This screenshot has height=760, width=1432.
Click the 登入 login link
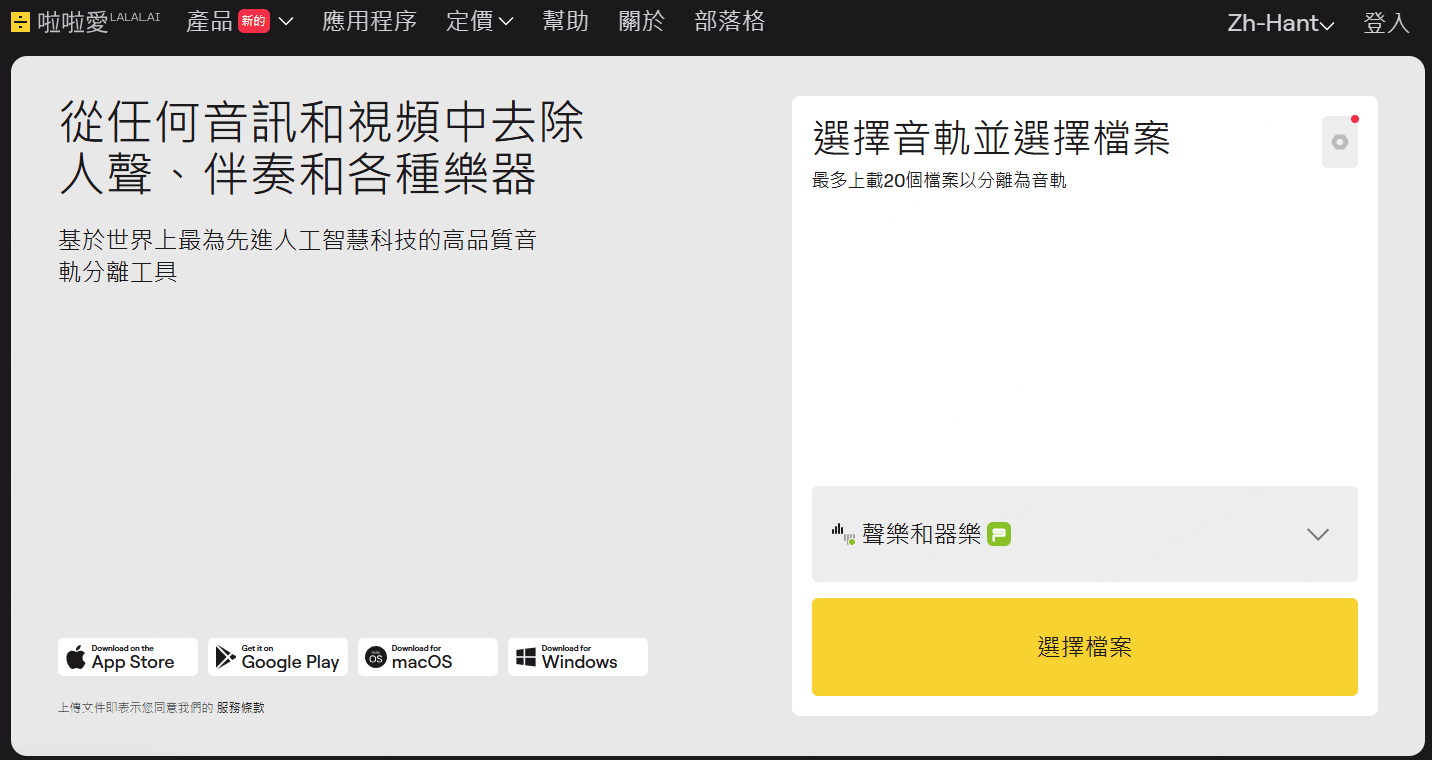click(1386, 24)
